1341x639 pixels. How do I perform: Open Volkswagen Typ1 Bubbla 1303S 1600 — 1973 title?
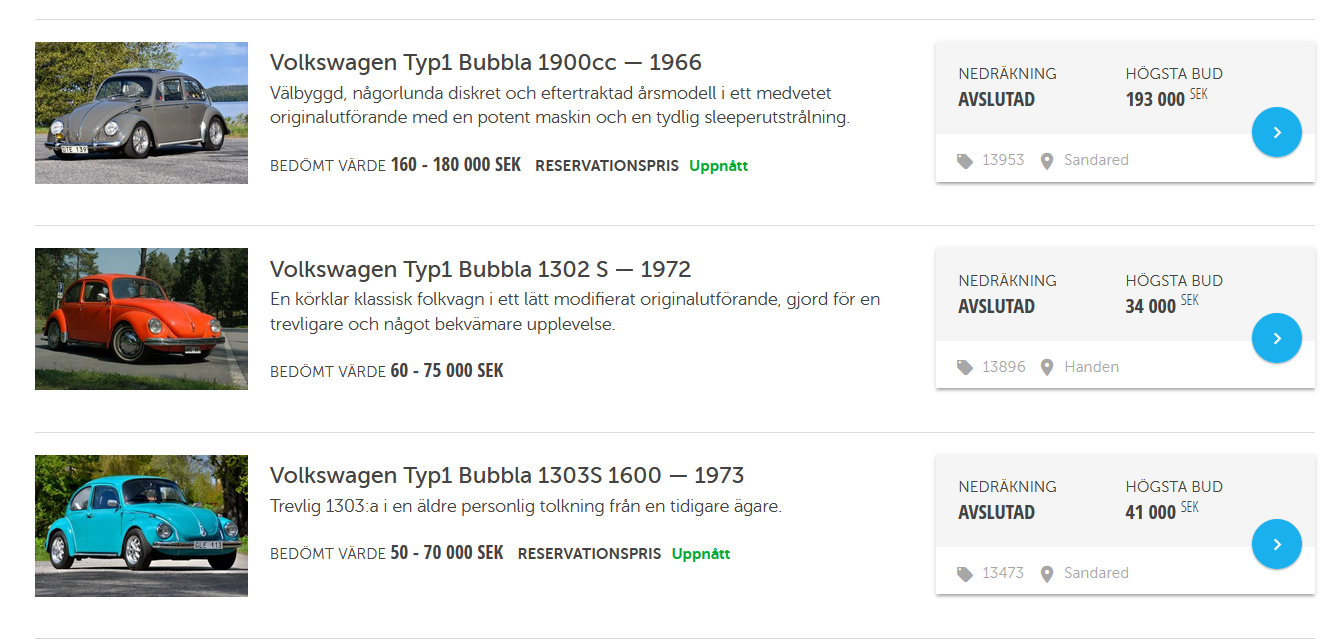[507, 475]
